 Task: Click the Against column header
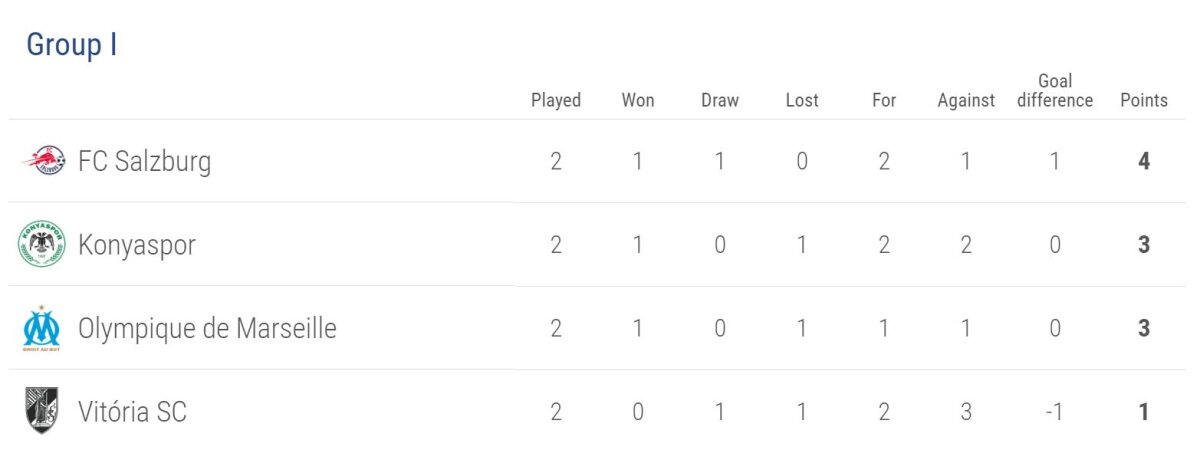(x=966, y=100)
